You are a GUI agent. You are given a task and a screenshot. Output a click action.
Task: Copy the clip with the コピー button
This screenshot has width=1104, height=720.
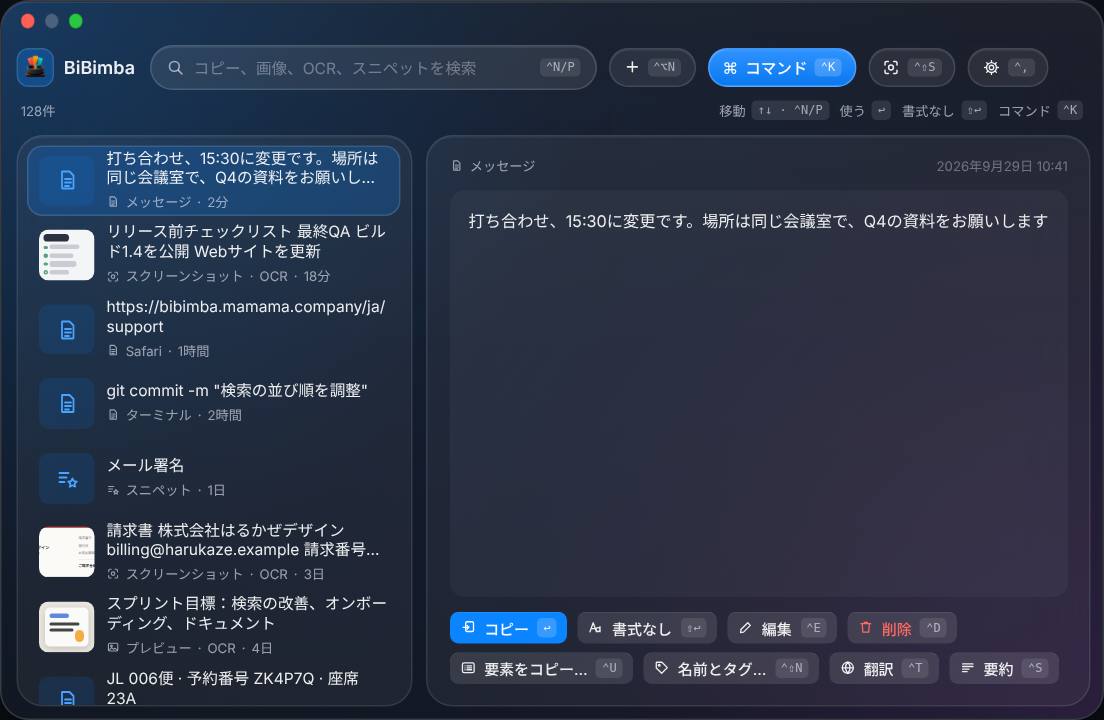(x=508, y=628)
